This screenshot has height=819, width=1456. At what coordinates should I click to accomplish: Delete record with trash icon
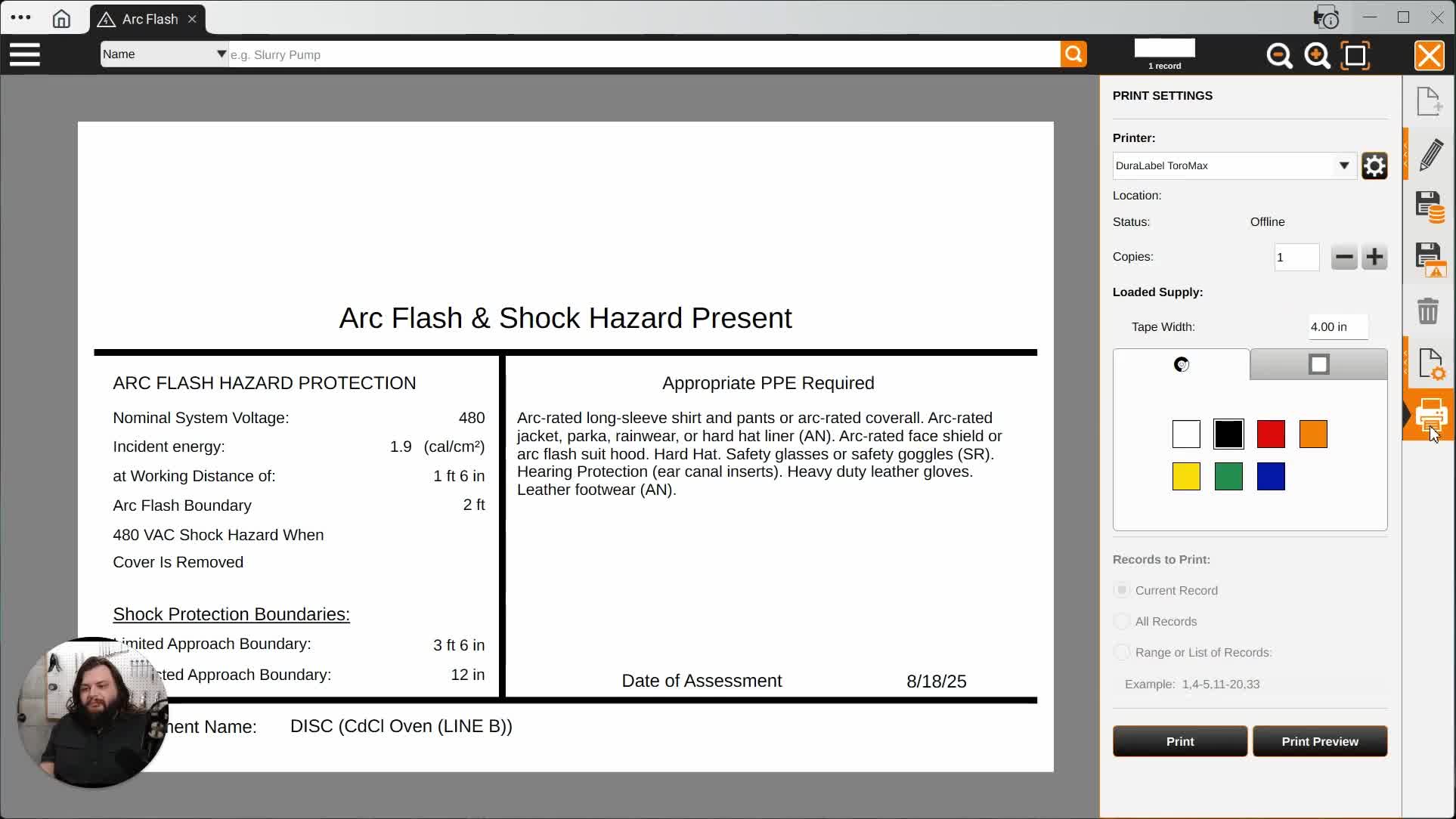tap(1427, 311)
